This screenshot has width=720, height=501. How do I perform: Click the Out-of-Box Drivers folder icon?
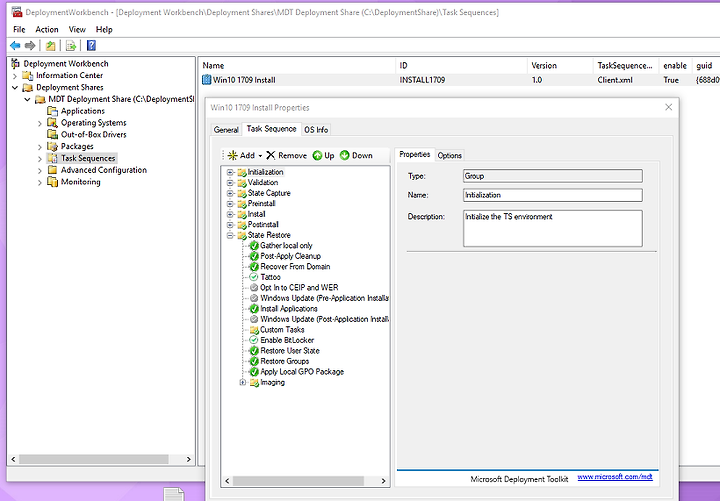(52, 134)
